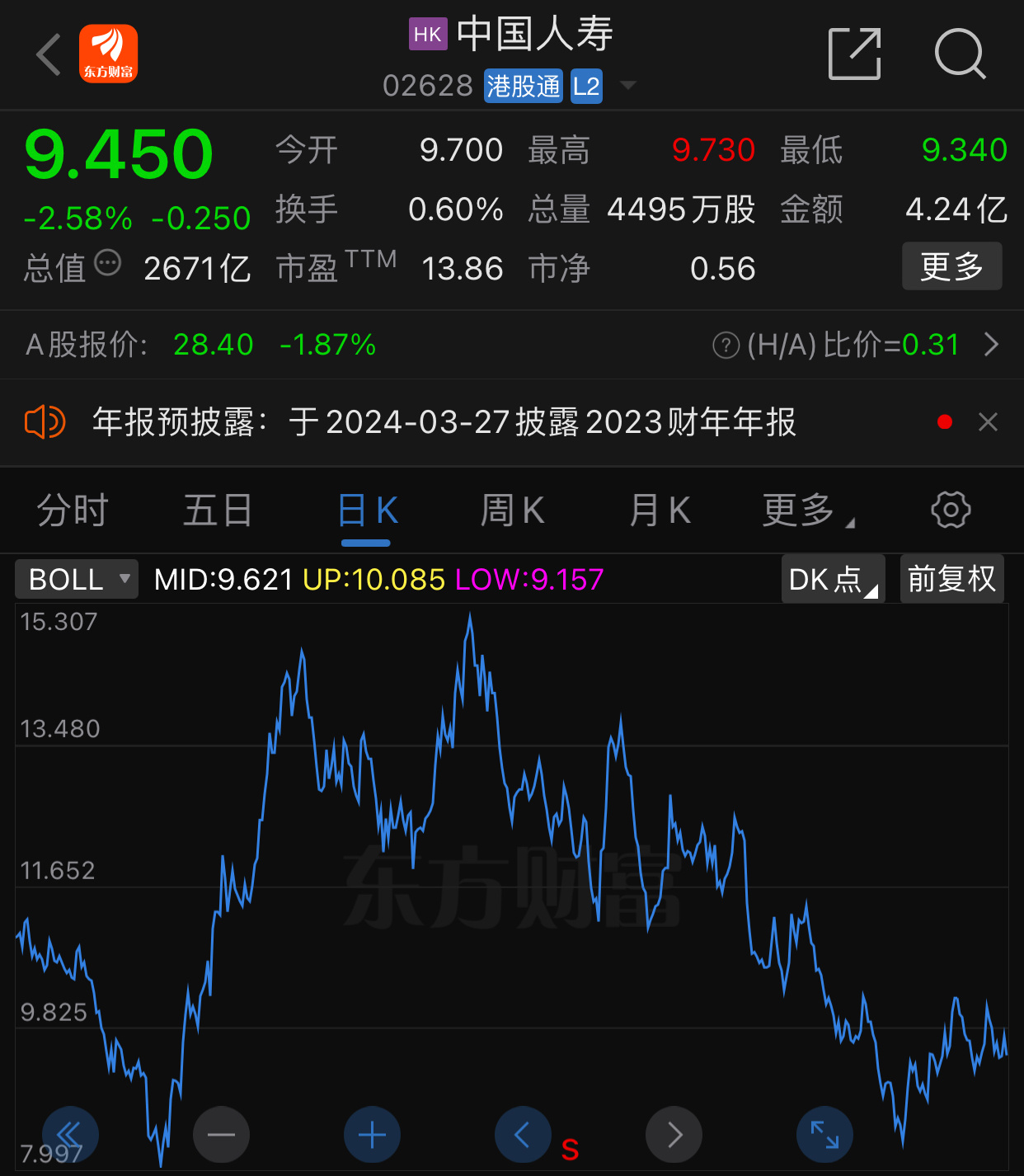
Task: Open chart settings gear icon
Action: [x=951, y=510]
